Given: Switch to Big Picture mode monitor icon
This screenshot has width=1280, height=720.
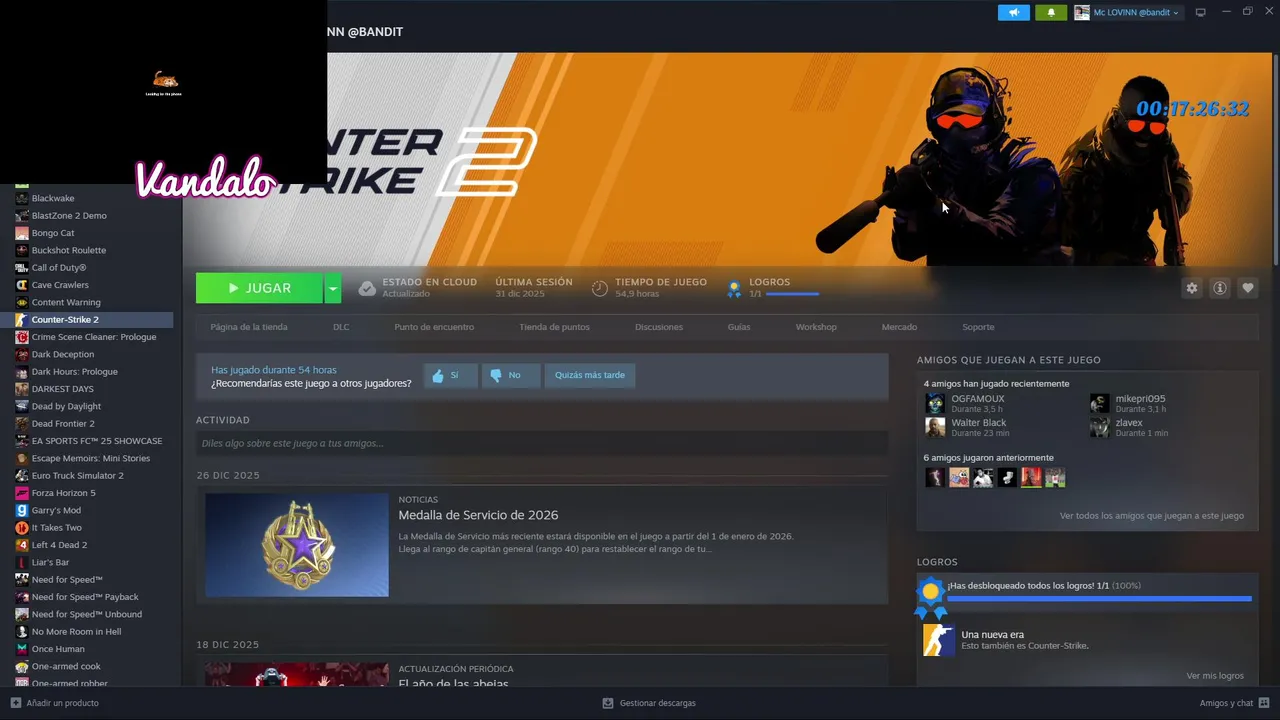Looking at the screenshot, I should tap(1201, 13).
